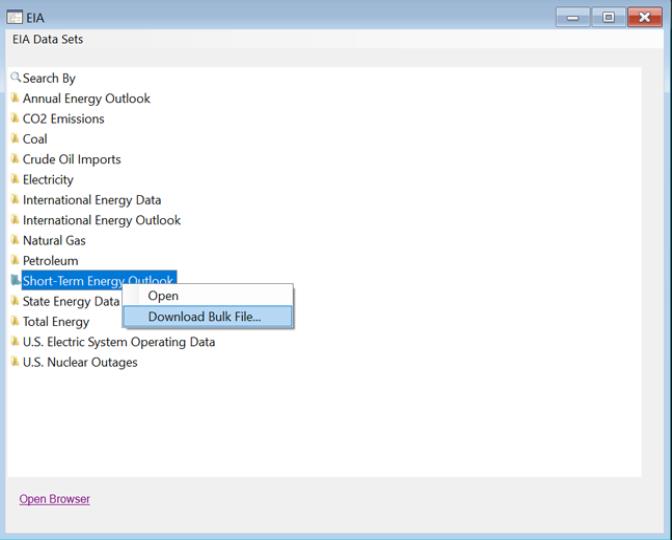Click the Petroleum folder icon
Viewport: 672px width, 540px height.
click(15, 260)
